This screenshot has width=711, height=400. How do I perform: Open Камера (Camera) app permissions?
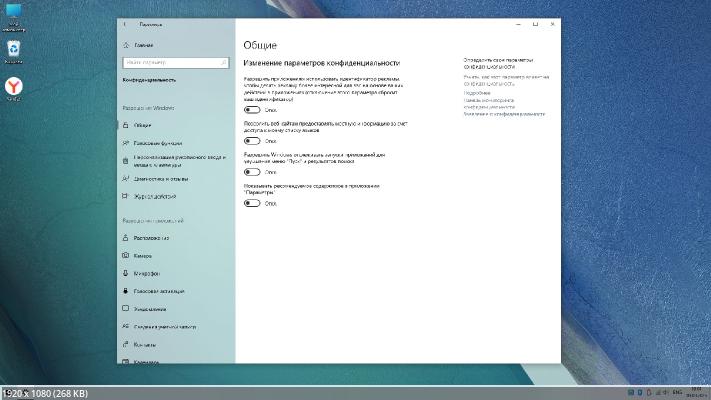[146, 256]
